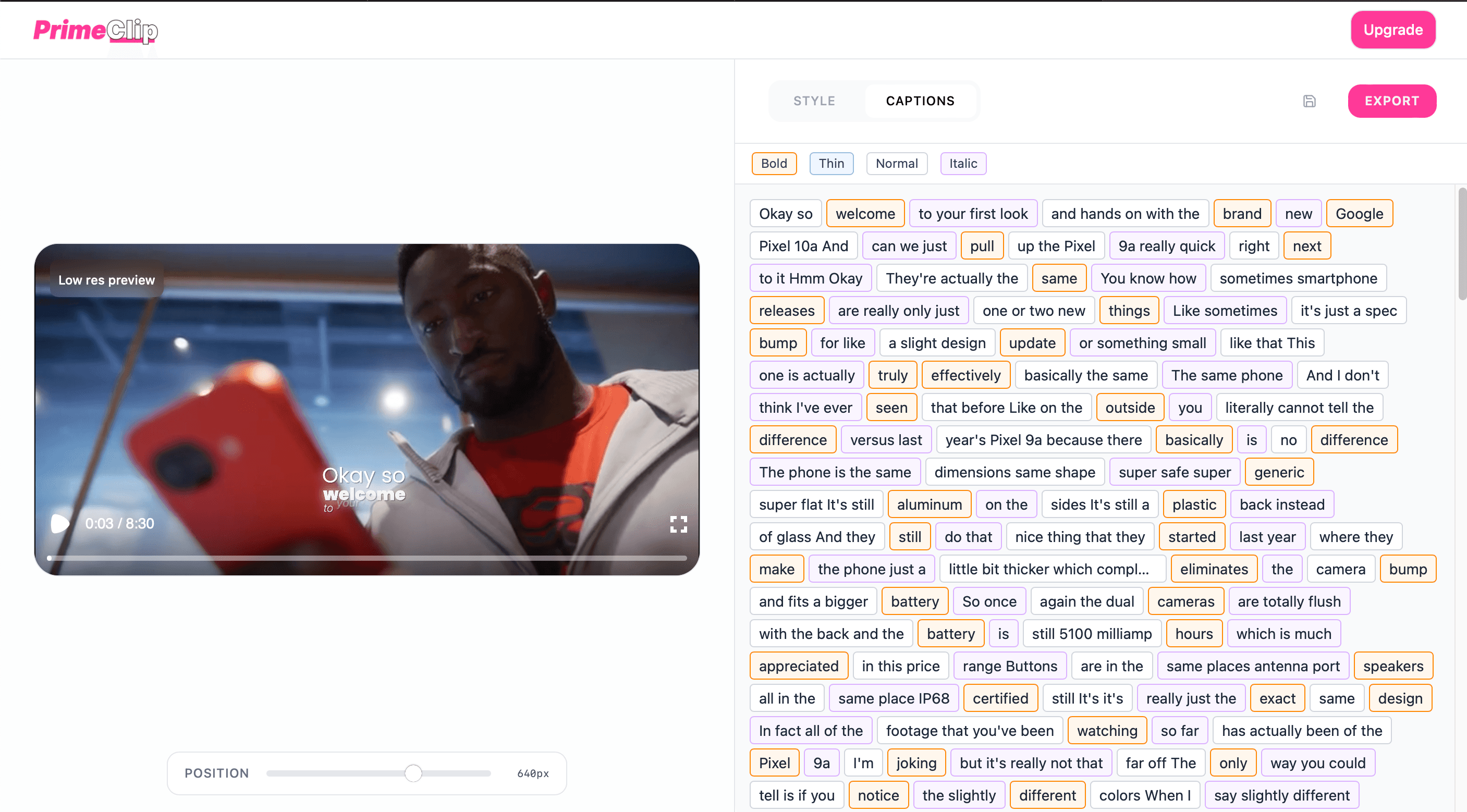Image resolution: width=1467 pixels, height=812 pixels.
Task: Export the captioned video
Action: (x=1392, y=101)
